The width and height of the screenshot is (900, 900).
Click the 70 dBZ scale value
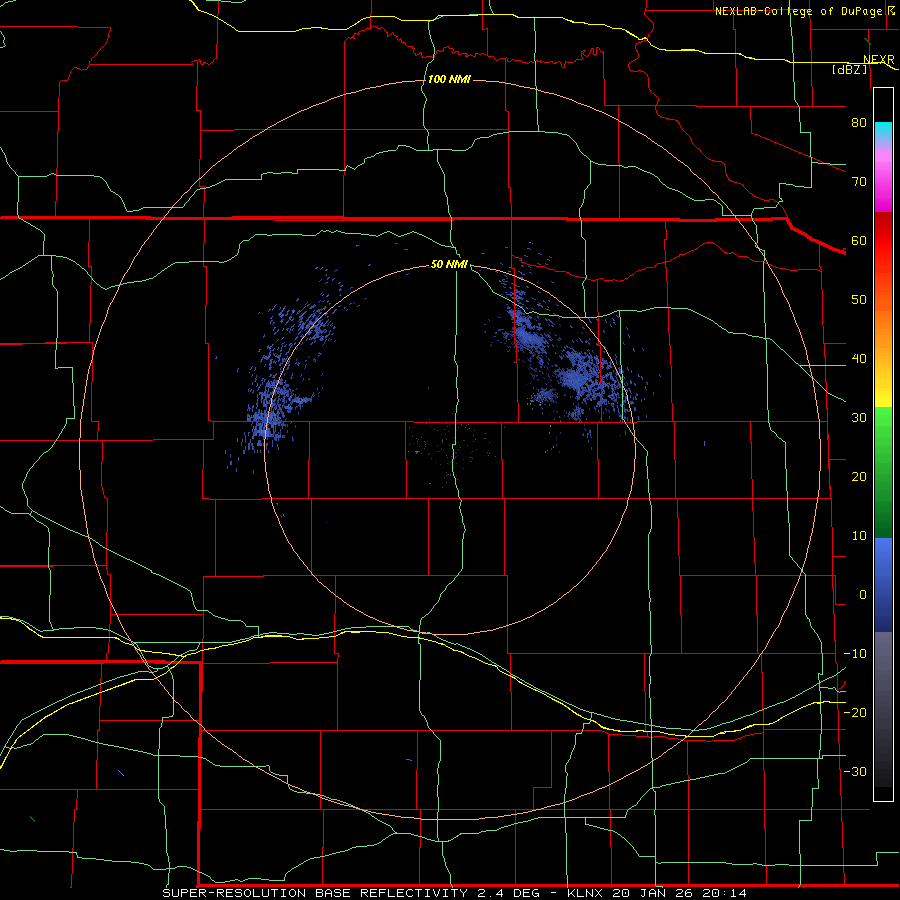tap(859, 181)
